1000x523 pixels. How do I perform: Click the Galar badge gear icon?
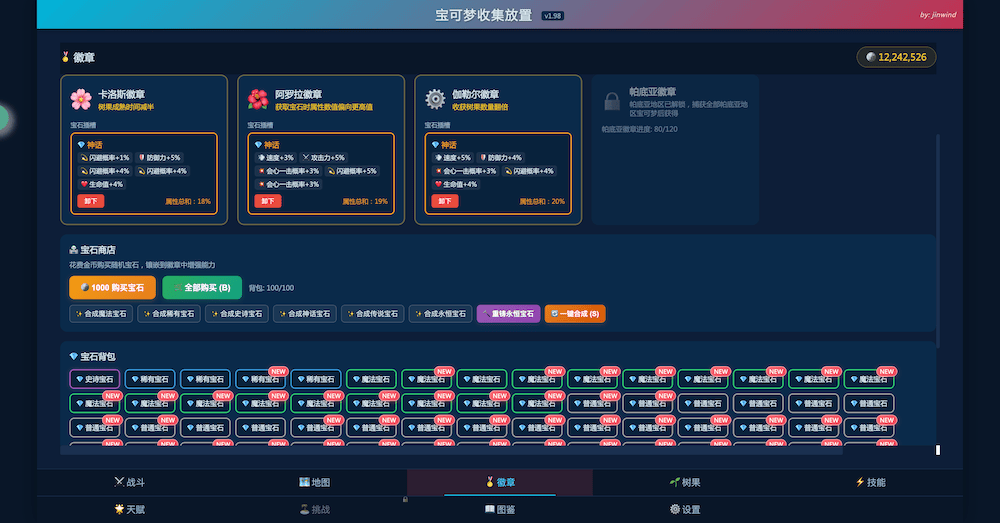(x=435, y=99)
